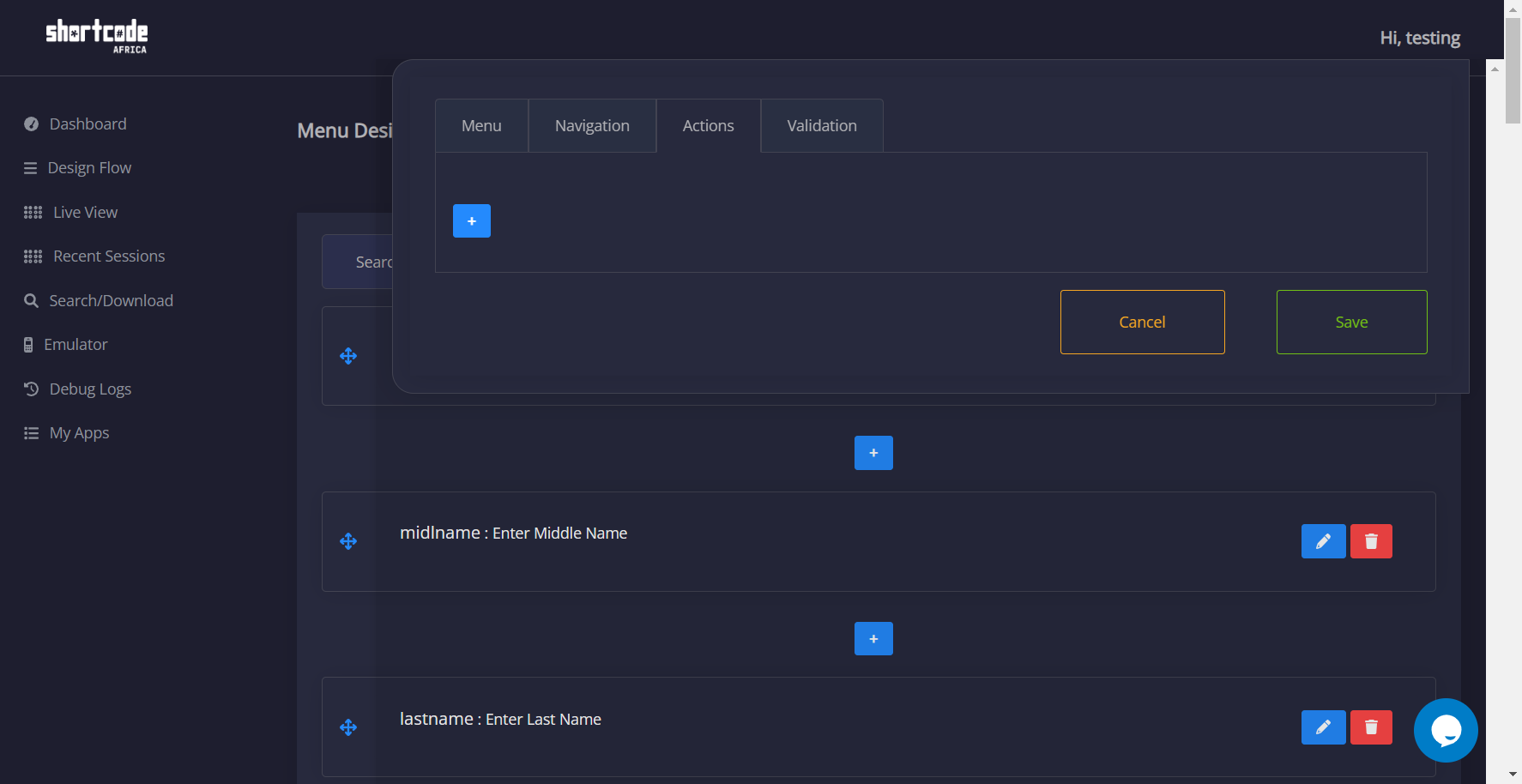Click the page vertical scrollbar thumb

click(1513, 70)
